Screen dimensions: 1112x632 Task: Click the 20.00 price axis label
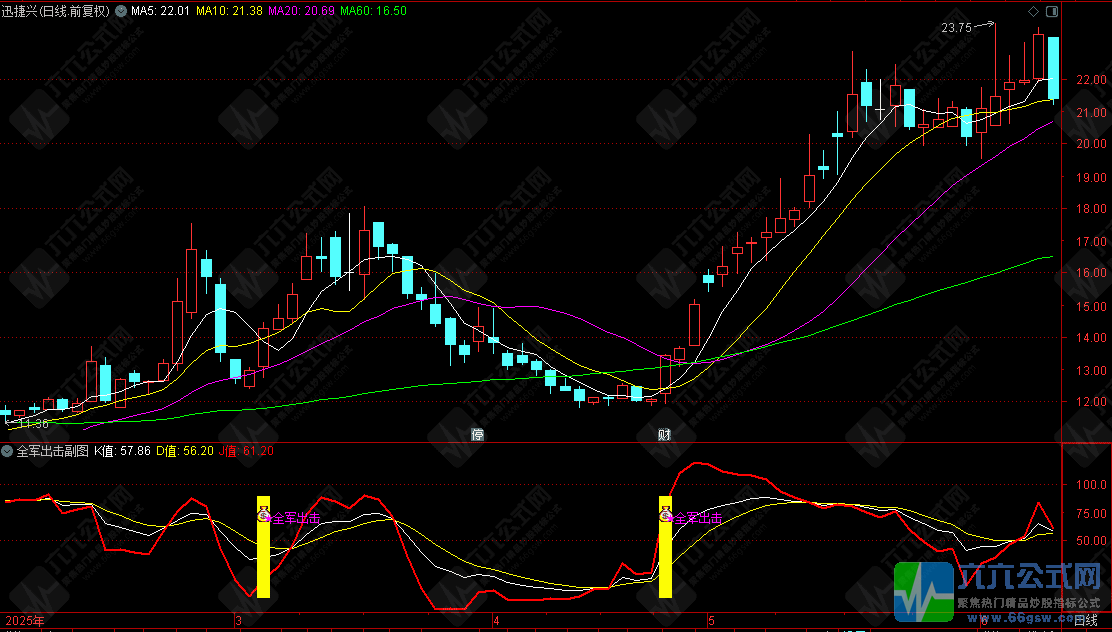[x=1091, y=143]
